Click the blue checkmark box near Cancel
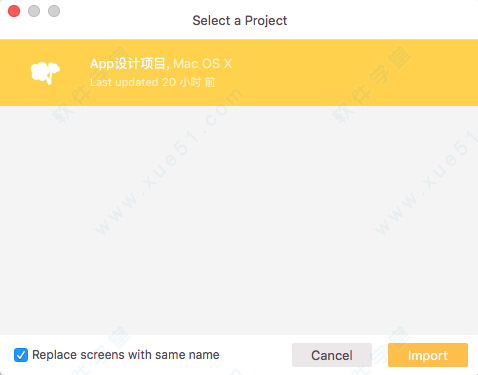The image size is (478, 375). coord(21,355)
